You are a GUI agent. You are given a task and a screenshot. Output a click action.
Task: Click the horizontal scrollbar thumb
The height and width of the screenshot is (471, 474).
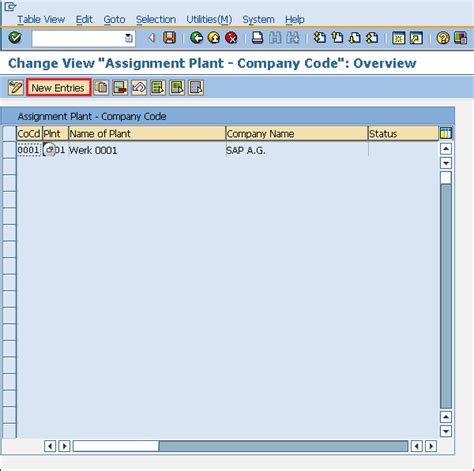[116, 446]
